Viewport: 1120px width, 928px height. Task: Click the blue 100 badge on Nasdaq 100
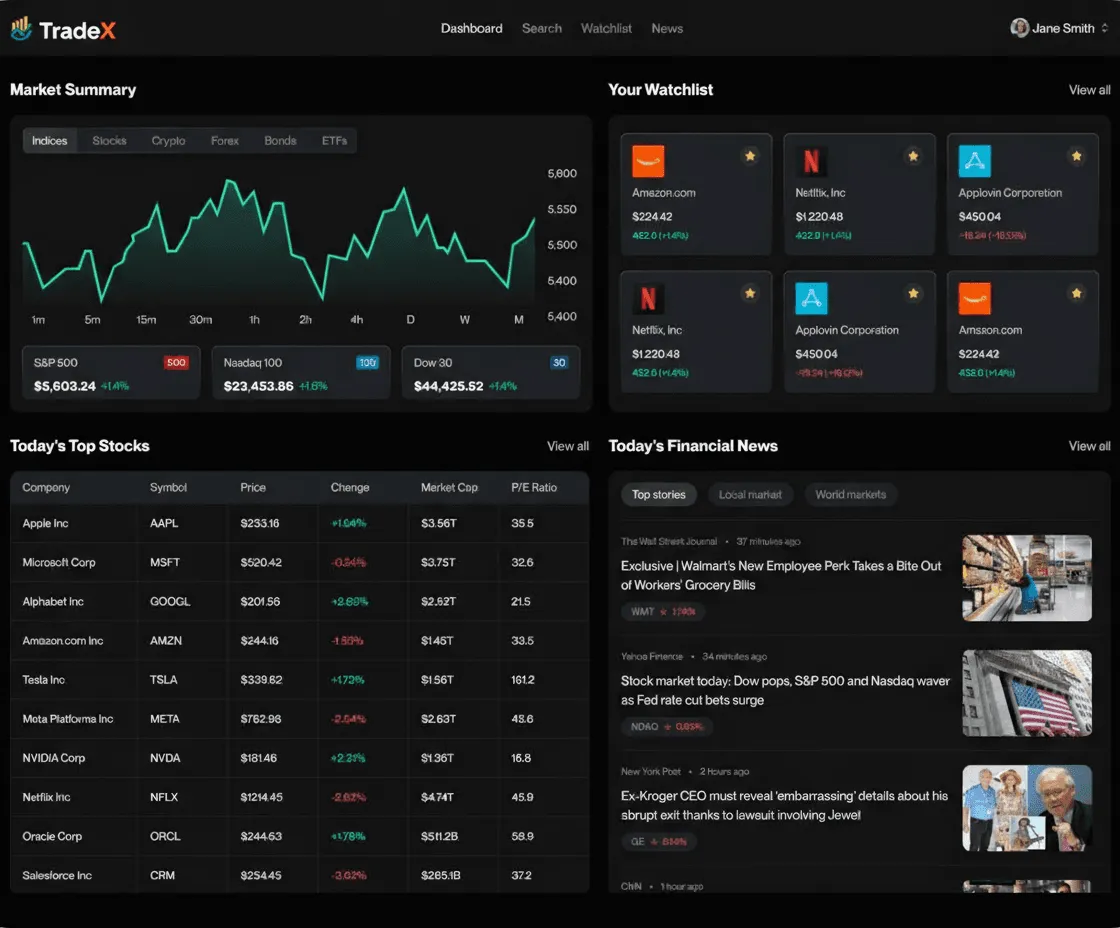(x=367, y=362)
